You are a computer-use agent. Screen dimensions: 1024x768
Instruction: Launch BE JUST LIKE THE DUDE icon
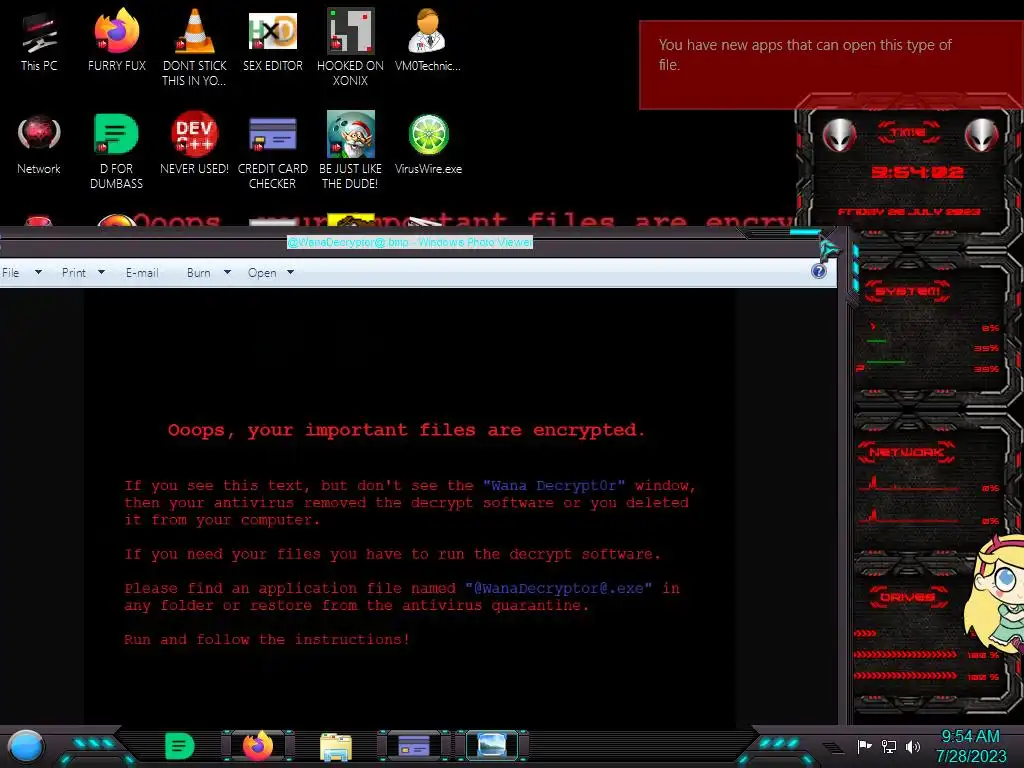[x=350, y=150]
